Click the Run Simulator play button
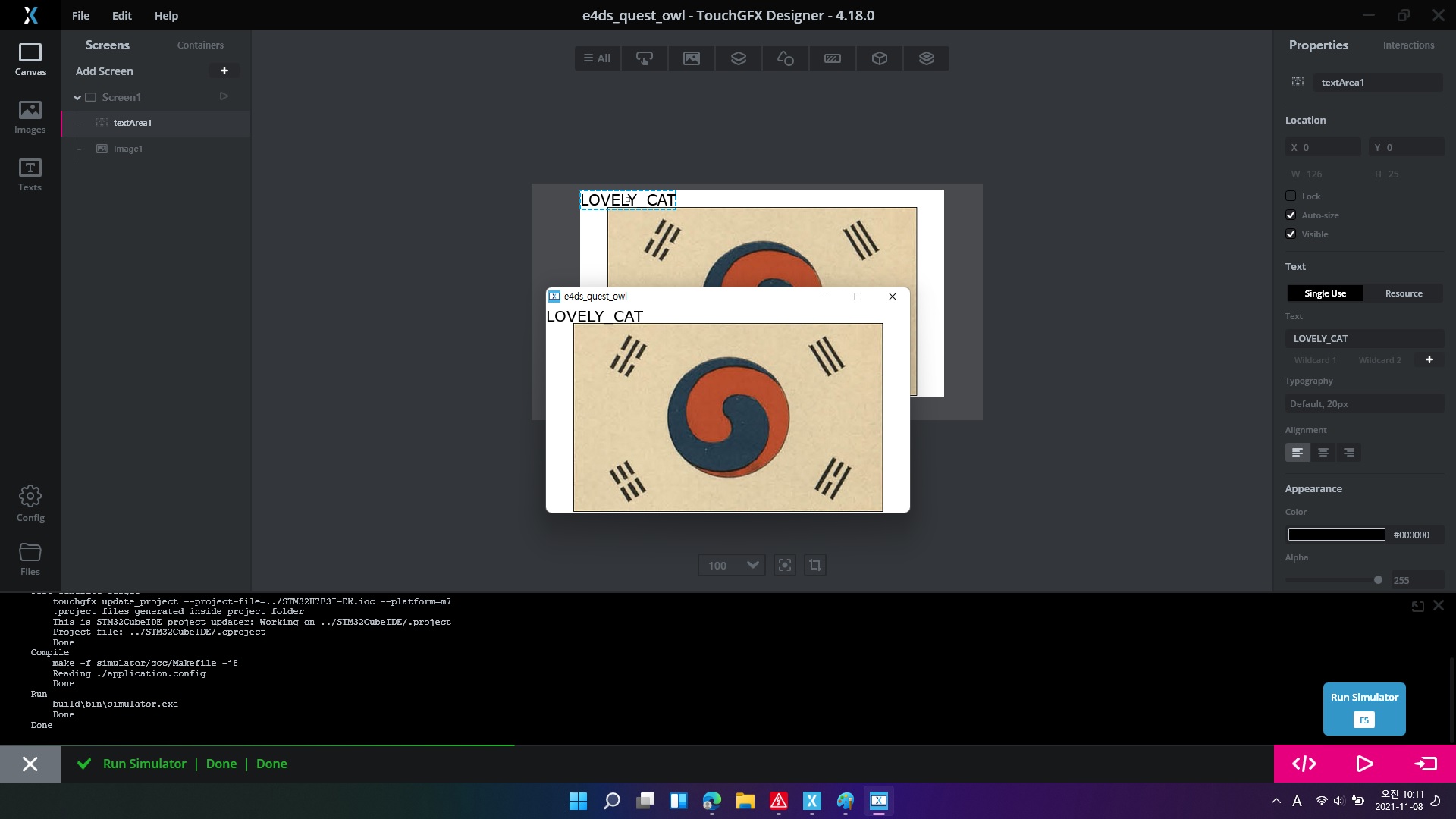 1364,764
